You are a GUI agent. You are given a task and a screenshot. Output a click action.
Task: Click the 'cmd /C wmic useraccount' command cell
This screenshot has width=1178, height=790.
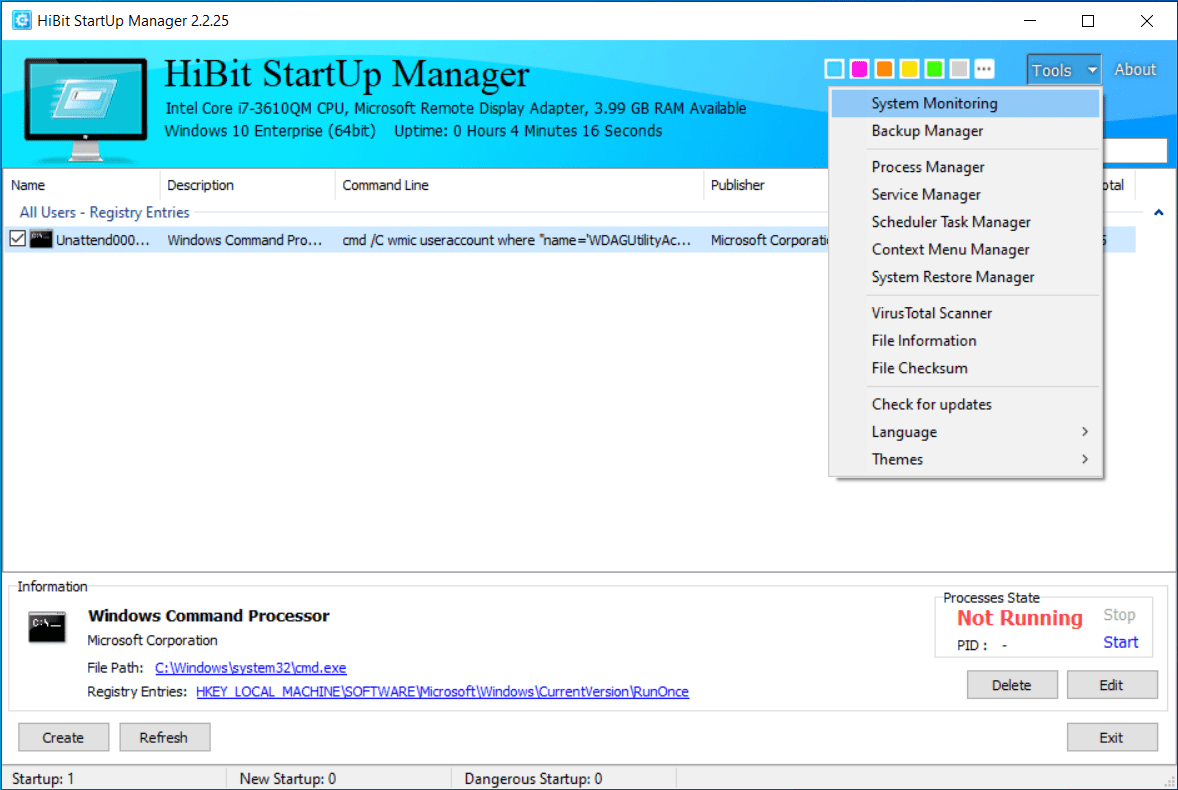pyautogui.click(x=516, y=240)
